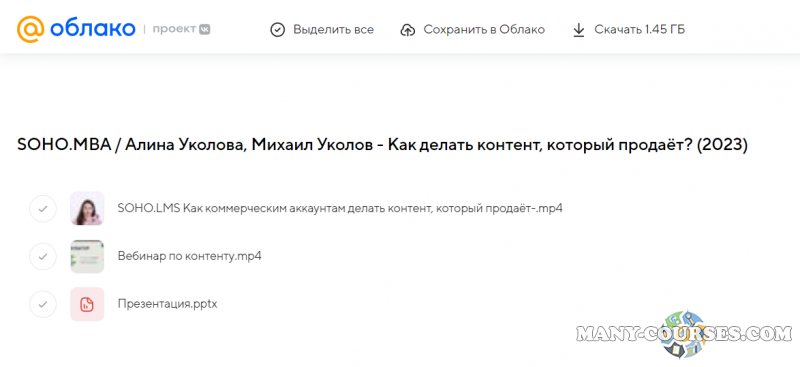Open the SOHO.LMS video thumbnail
The image size is (800, 367).
coord(87,208)
